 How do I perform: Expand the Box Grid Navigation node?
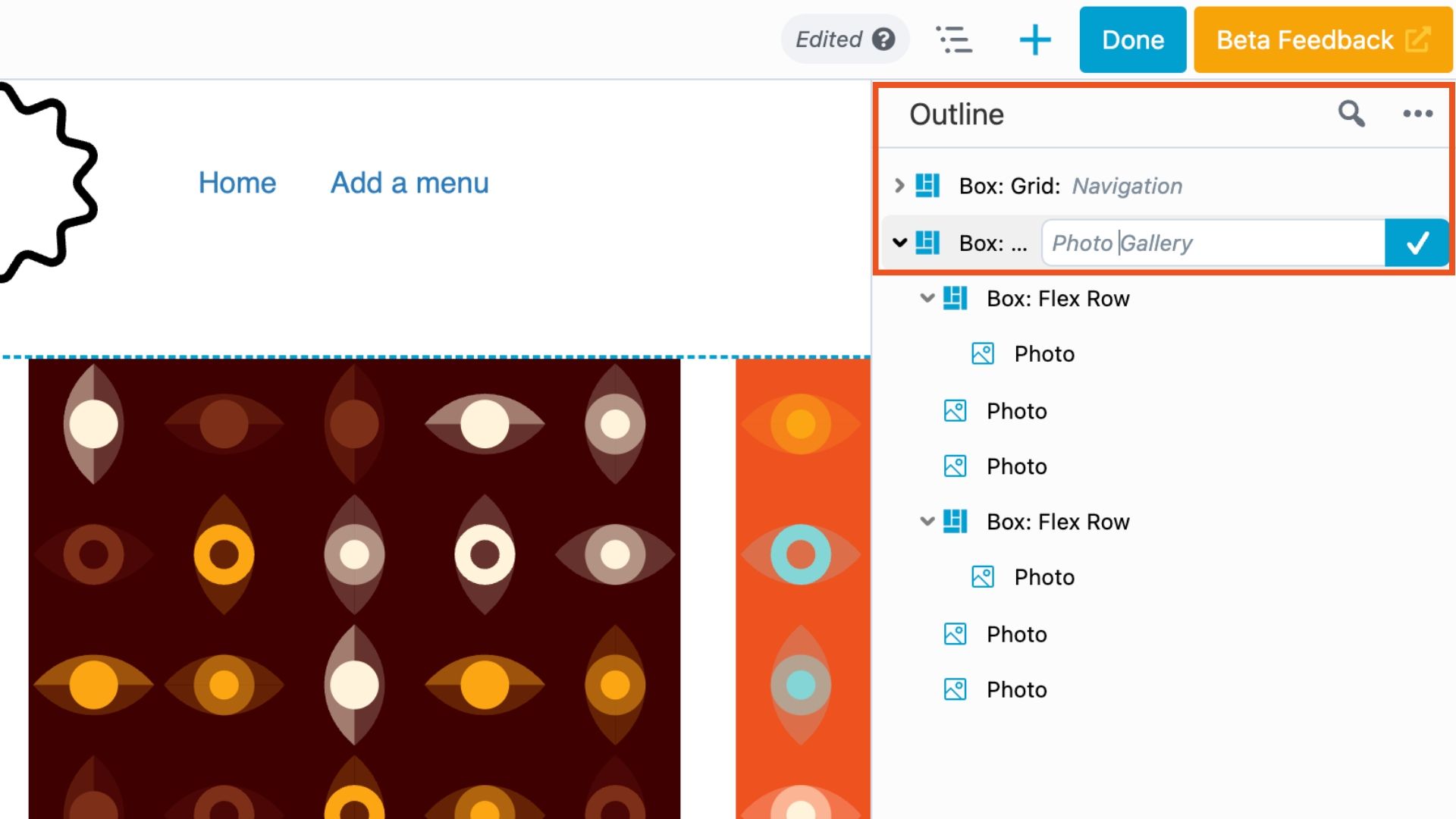[899, 186]
